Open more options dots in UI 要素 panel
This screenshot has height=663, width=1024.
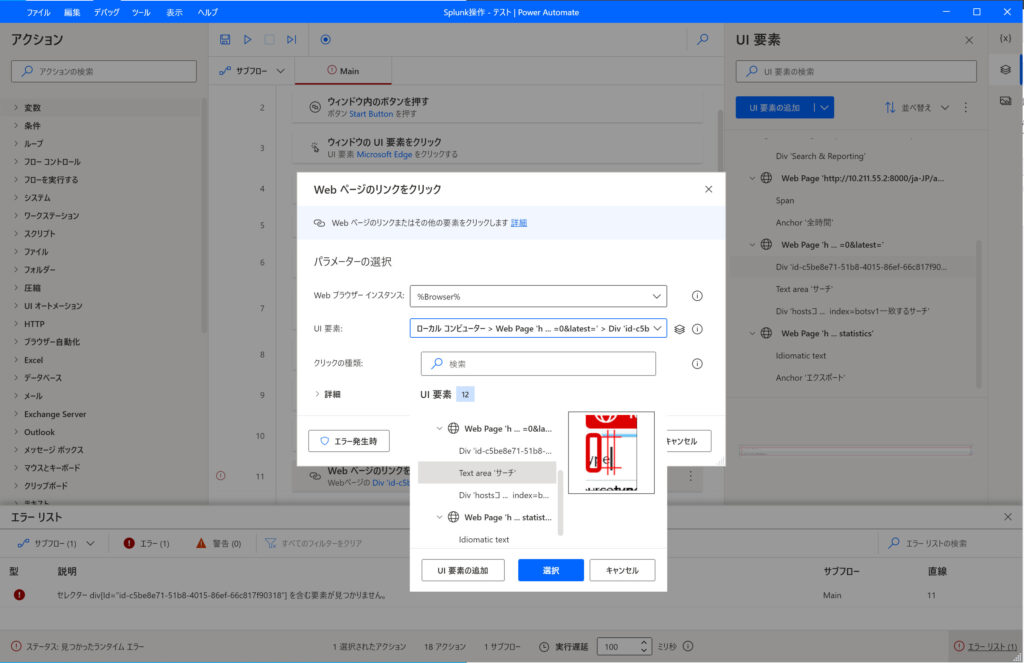(x=966, y=107)
